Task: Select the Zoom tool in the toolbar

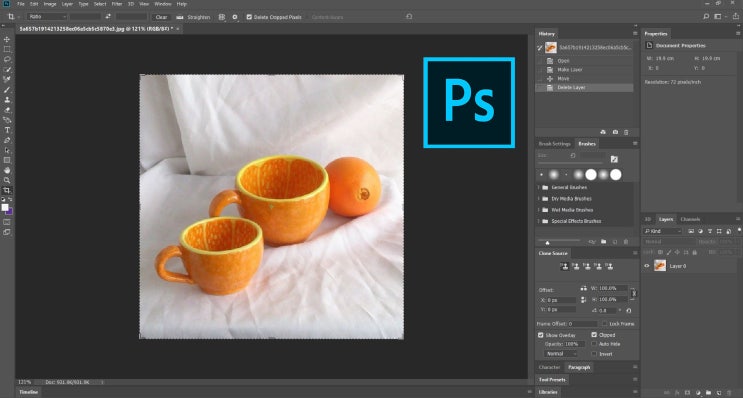Action: click(x=7, y=181)
